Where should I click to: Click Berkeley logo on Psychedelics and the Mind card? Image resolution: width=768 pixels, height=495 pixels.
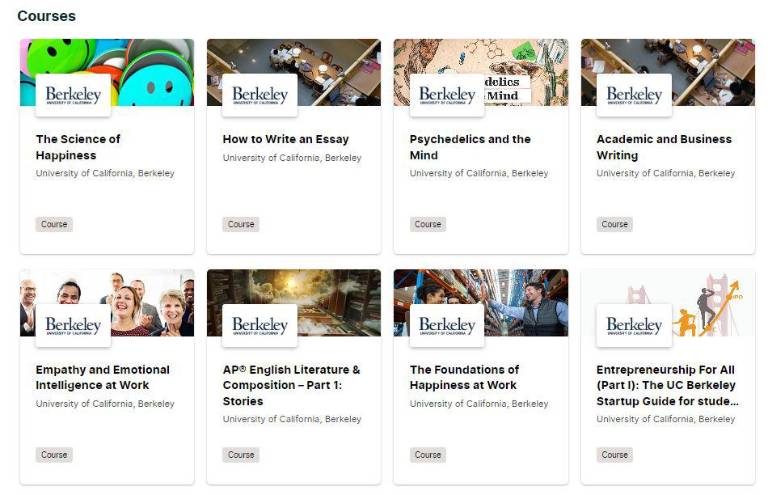447,95
